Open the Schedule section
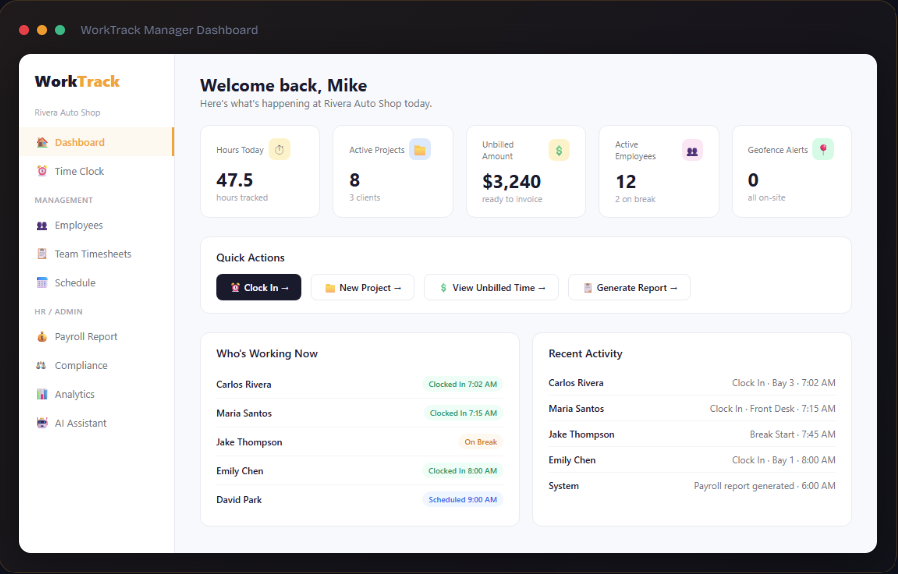898x574 pixels. 96,282
